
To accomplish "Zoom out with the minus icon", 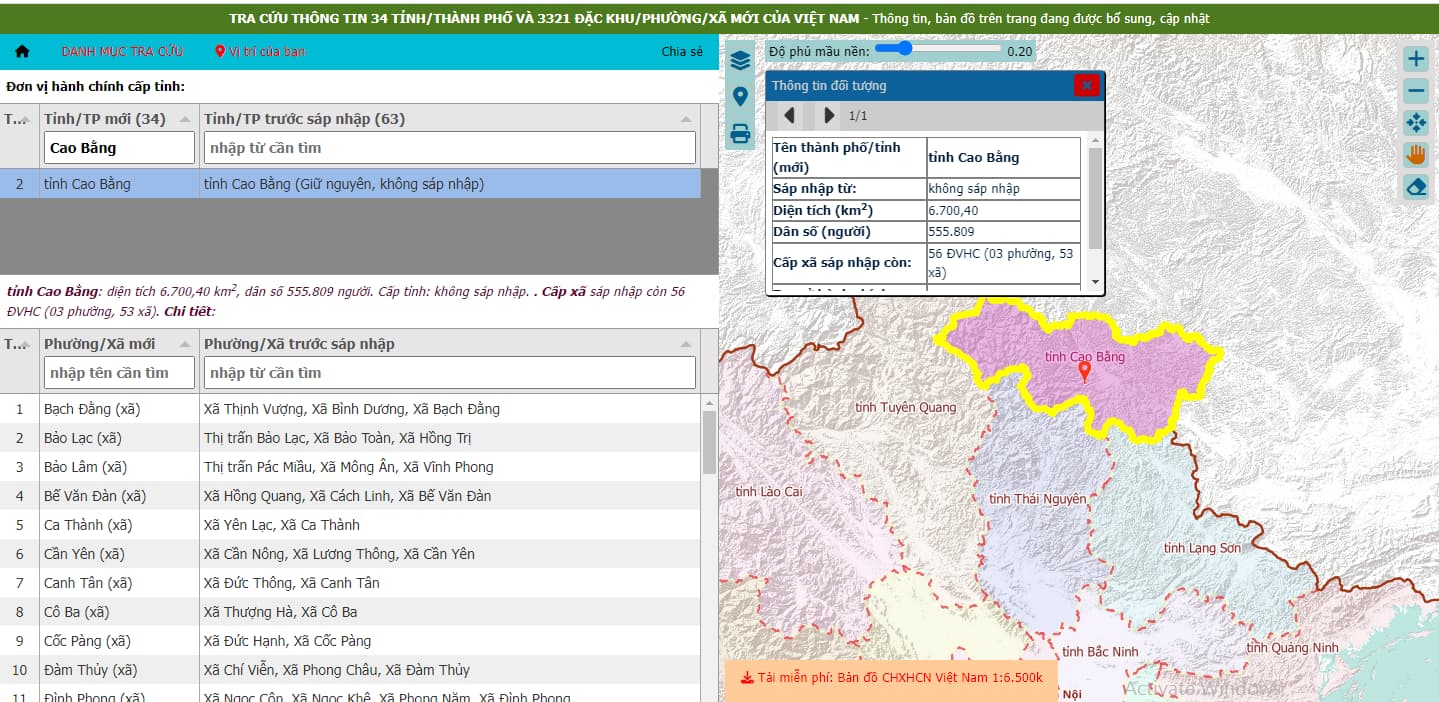I will click(x=1416, y=91).
